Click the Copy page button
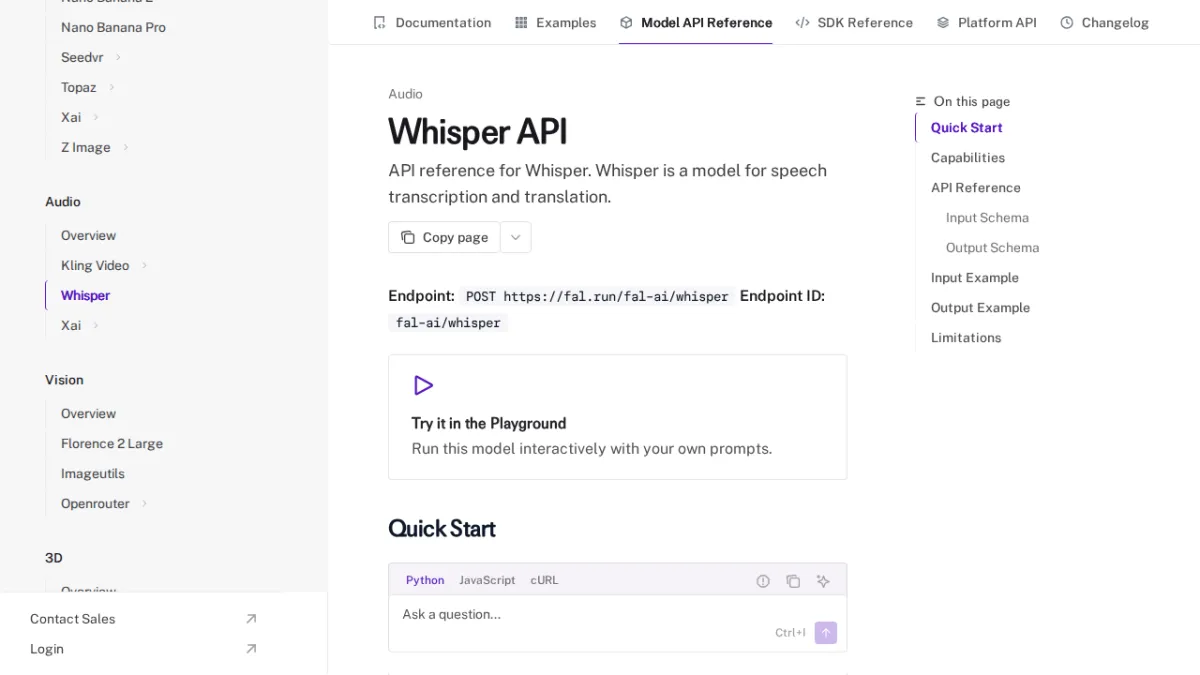1200x675 pixels. 444,237
